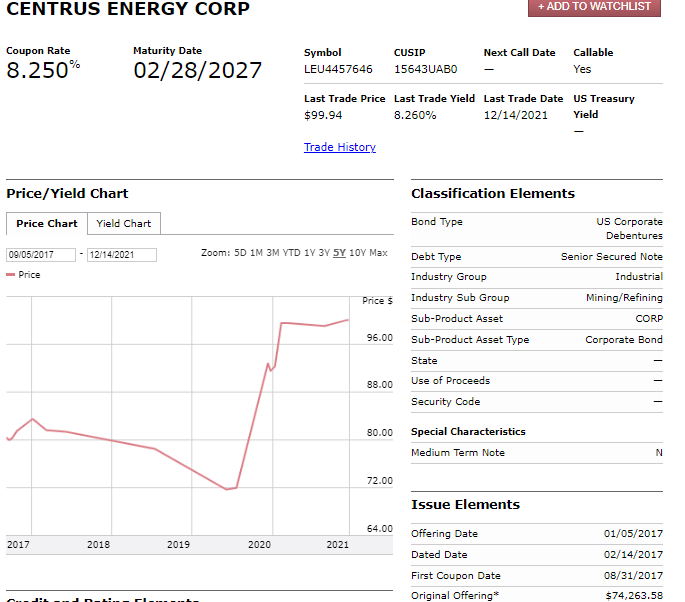
Task: Switch to the Yield Chart tab
Action: point(124,224)
